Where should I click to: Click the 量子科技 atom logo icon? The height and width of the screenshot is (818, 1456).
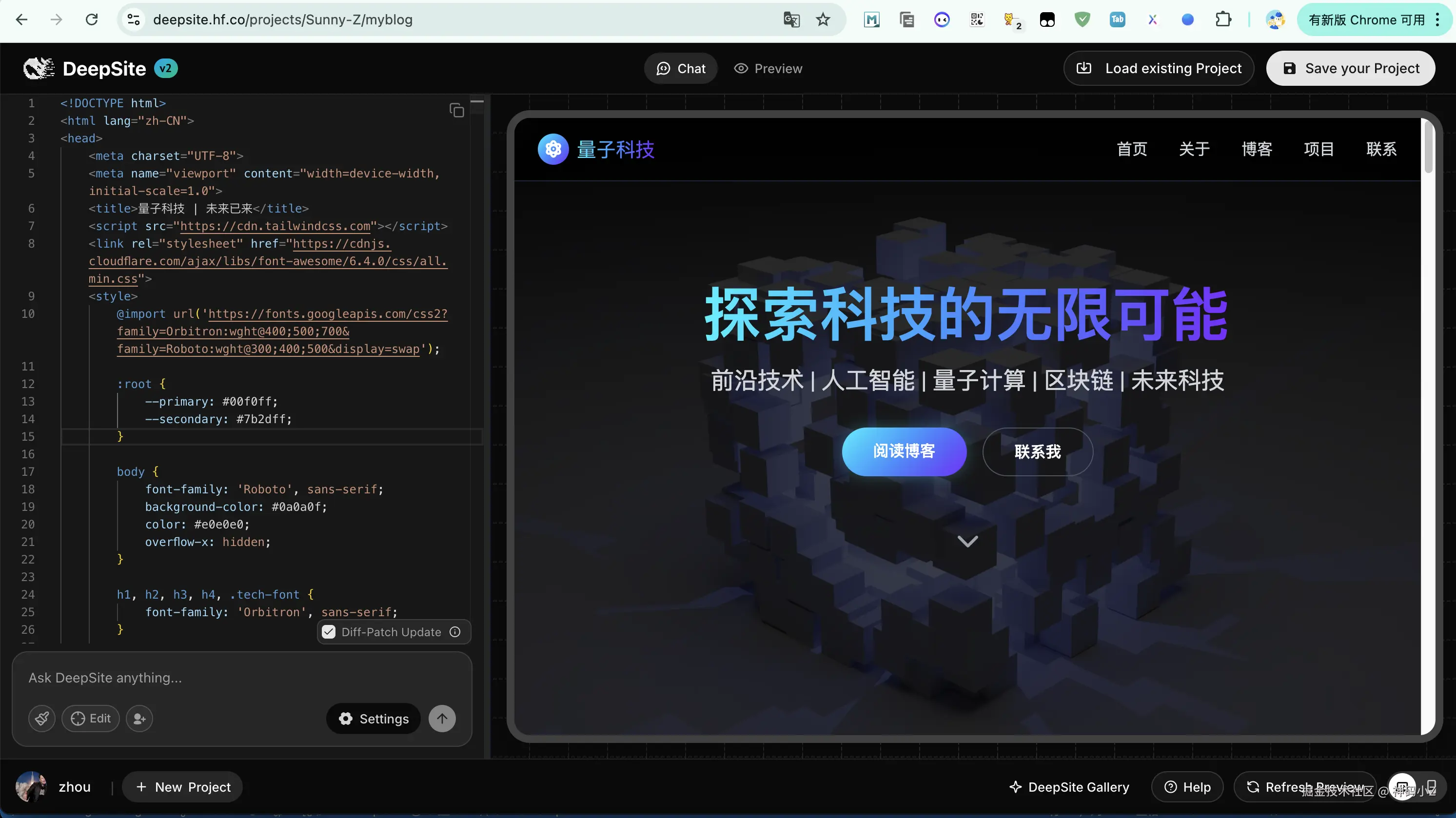pyautogui.click(x=553, y=149)
